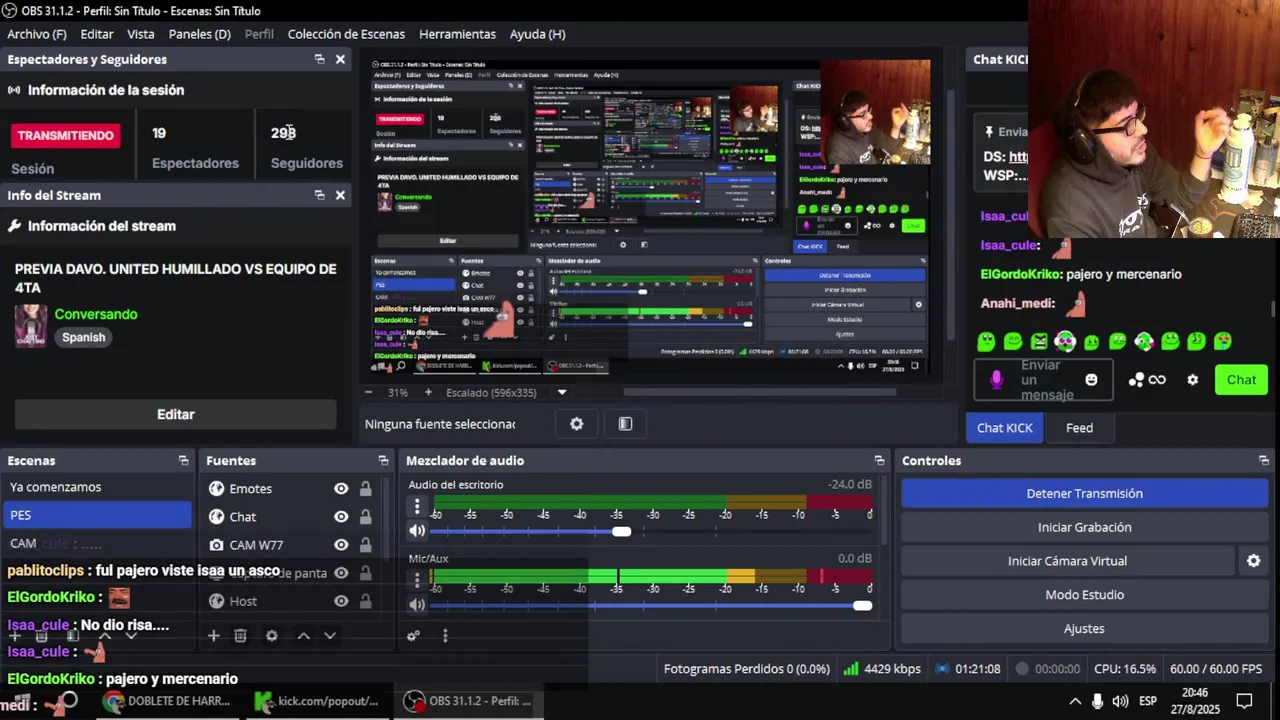Screen dimensions: 1280x720
Task: Open emoji picker in chat
Action: [x=1091, y=380]
